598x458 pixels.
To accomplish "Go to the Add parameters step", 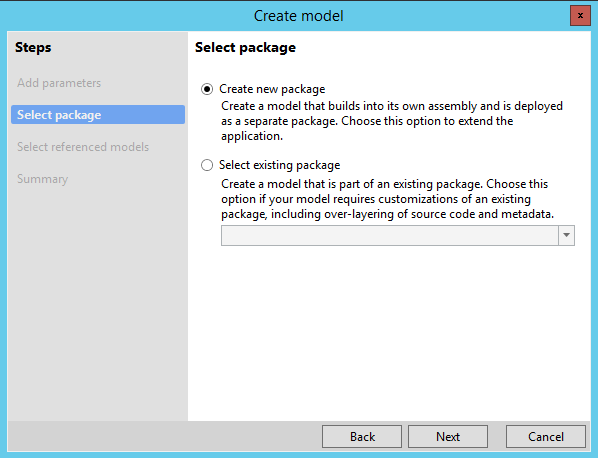I will (59, 83).
